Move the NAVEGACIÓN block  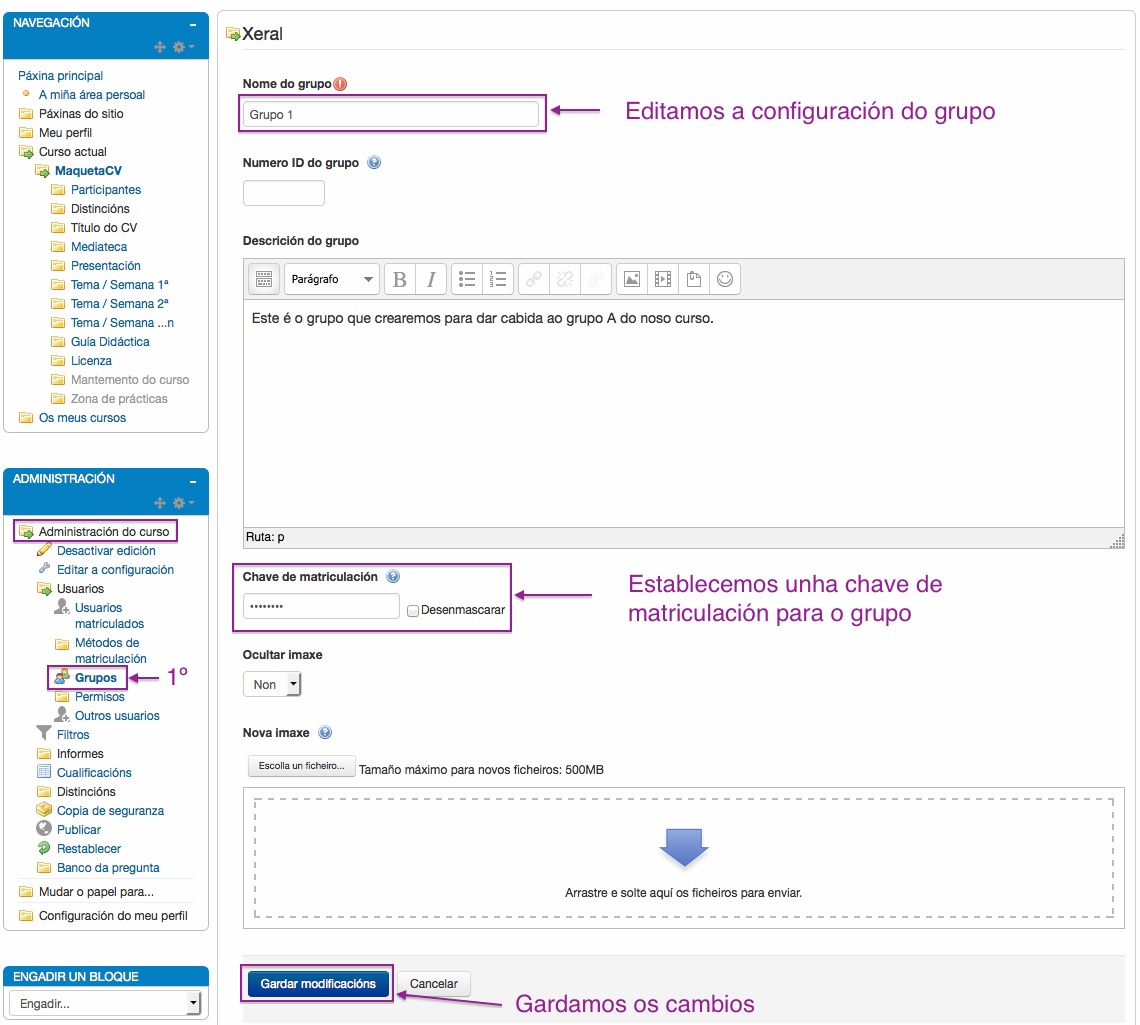click(x=159, y=46)
